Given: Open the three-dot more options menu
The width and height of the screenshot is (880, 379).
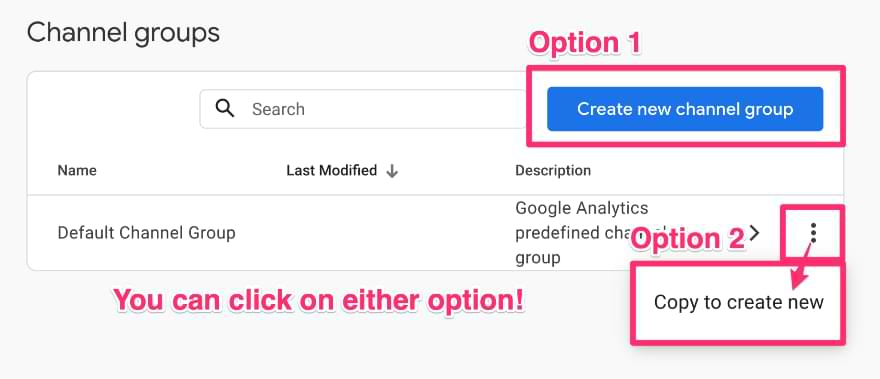Looking at the screenshot, I should tap(813, 232).
